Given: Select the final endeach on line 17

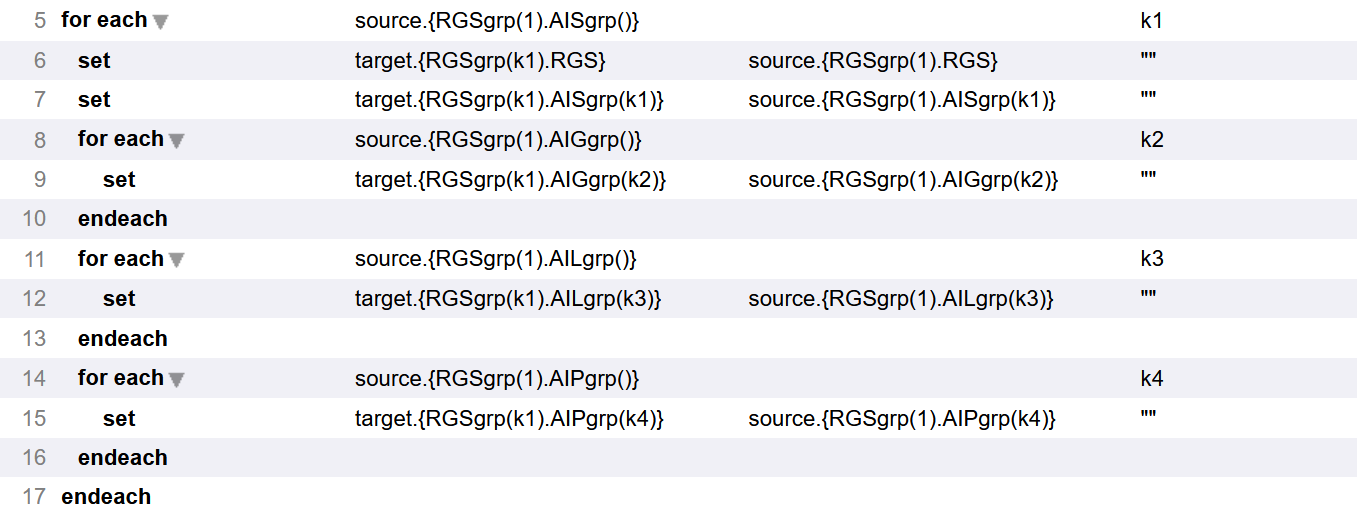Looking at the screenshot, I should (106, 497).
